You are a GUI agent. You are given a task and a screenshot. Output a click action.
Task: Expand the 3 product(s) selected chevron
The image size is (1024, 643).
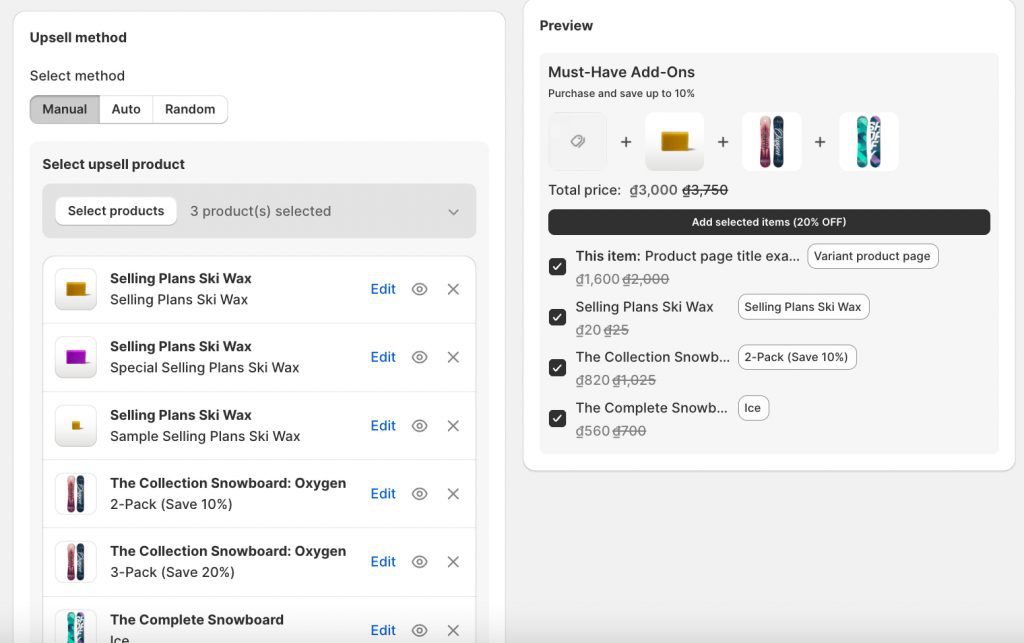point(453,212)
